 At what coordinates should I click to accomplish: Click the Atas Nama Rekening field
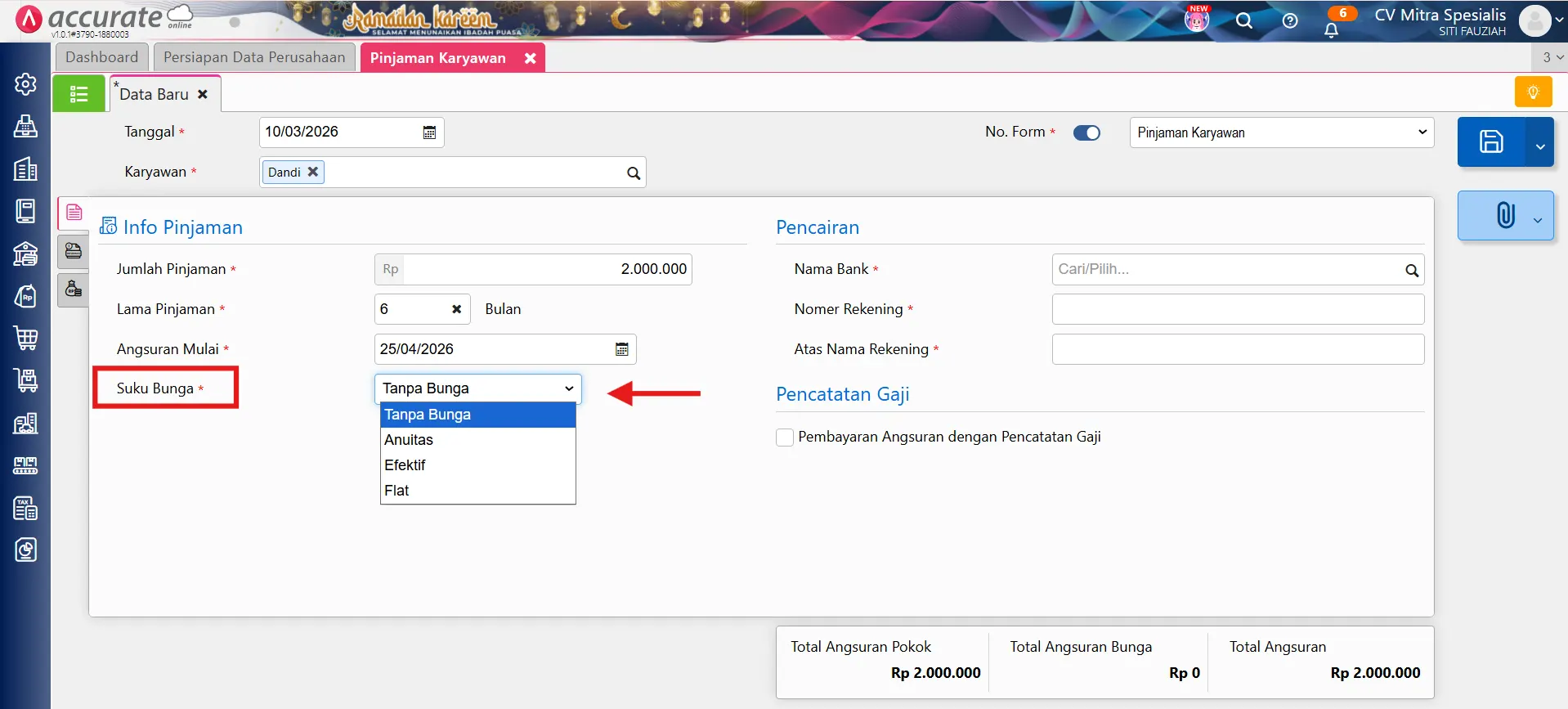[x=1238, y=349]
